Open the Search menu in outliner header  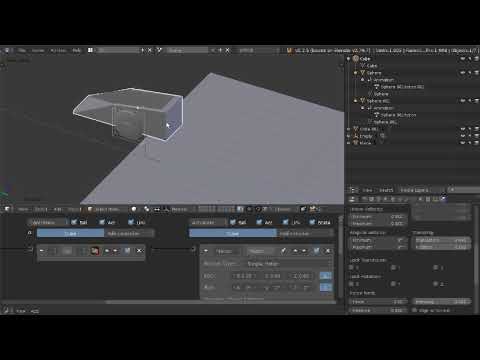point(386,190)
